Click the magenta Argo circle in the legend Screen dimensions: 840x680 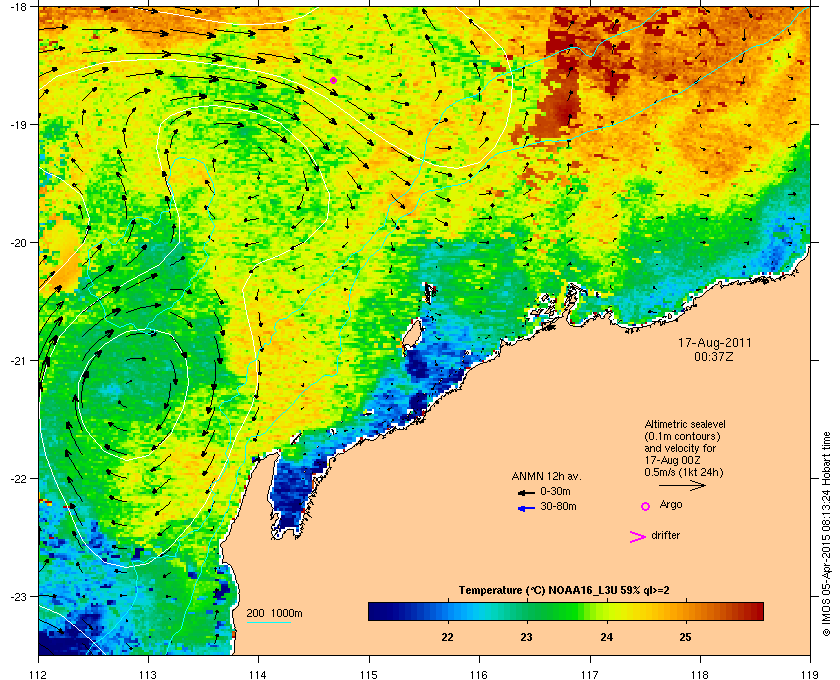(646, 506)
